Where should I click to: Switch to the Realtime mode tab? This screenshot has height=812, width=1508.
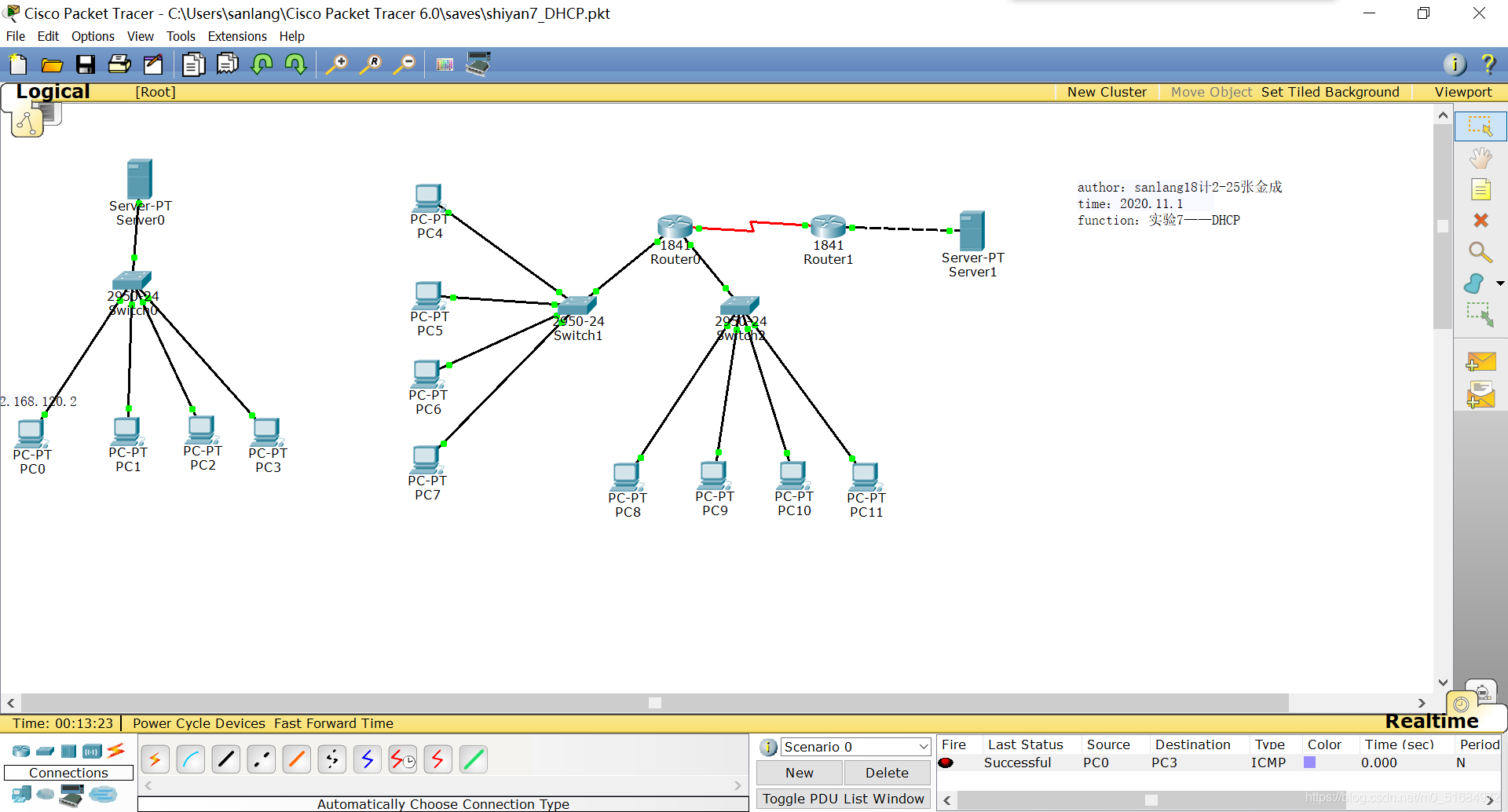(x=1432, y=721)
